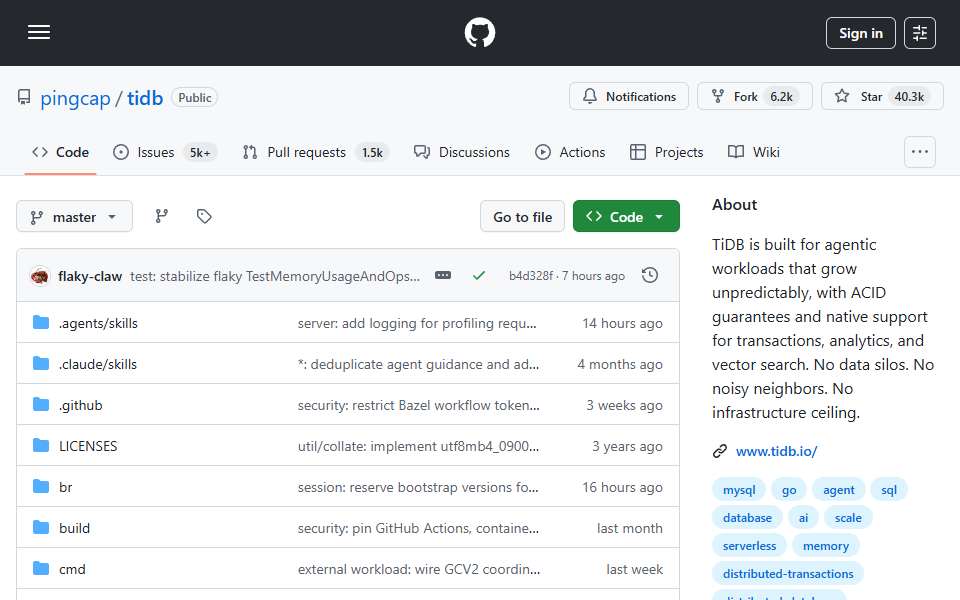Visit www.tidb.io website link
Screen dimensions: 960x600
(776, 451)
